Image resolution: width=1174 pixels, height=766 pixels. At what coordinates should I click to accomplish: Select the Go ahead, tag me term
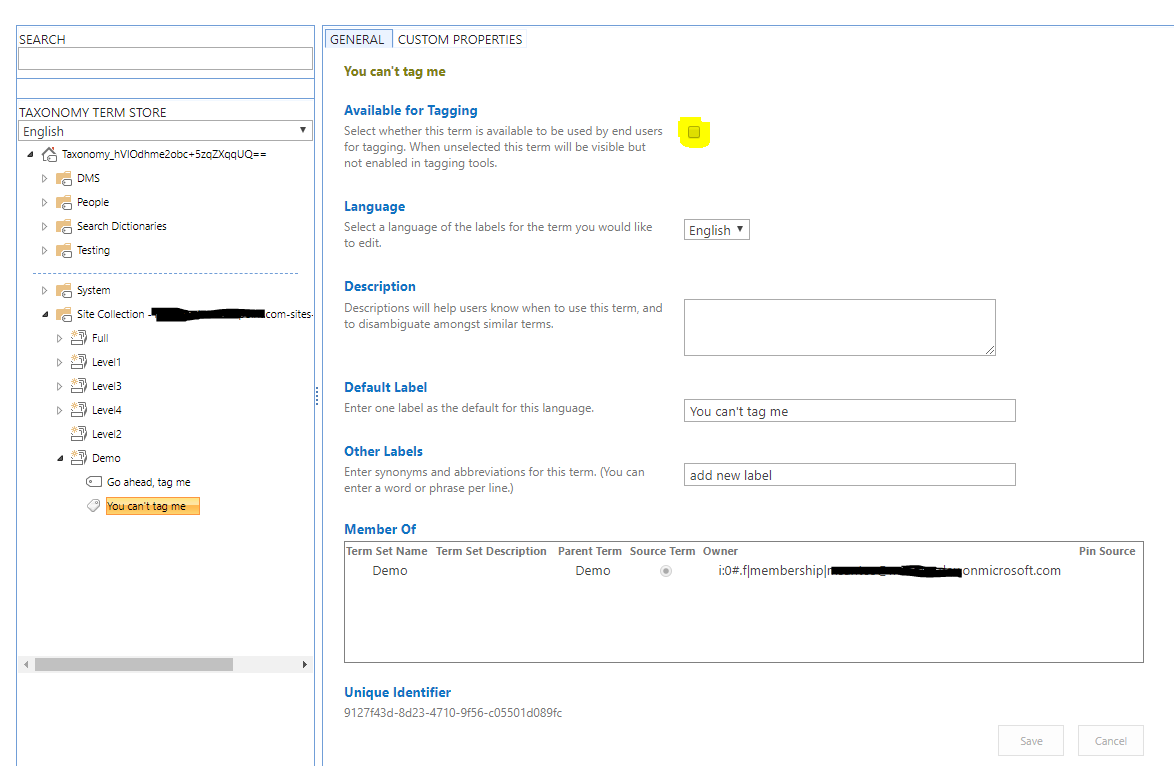coord(148,482)
